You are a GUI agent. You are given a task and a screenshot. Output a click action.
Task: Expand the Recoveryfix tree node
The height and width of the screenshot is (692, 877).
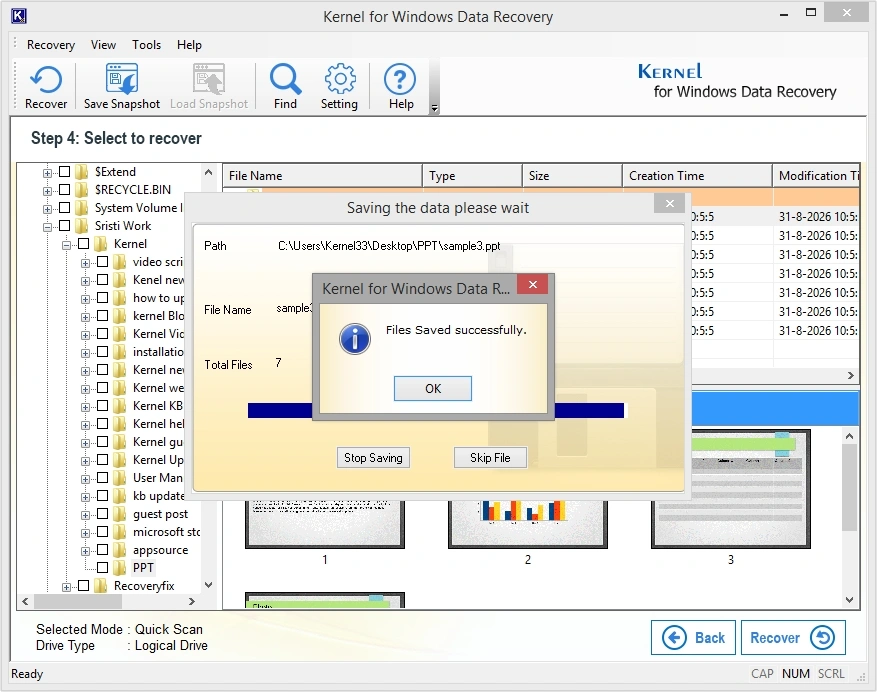pyautogui.click(x=67, y=587)
